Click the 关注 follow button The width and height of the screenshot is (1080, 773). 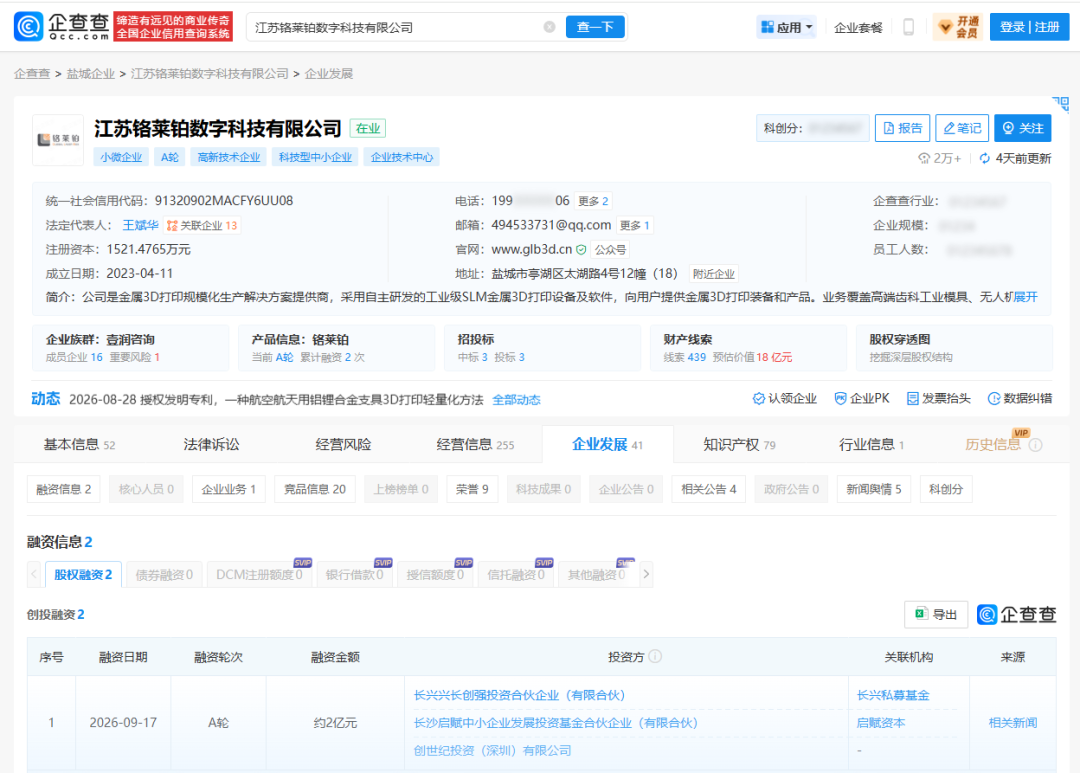(1023, 128)
